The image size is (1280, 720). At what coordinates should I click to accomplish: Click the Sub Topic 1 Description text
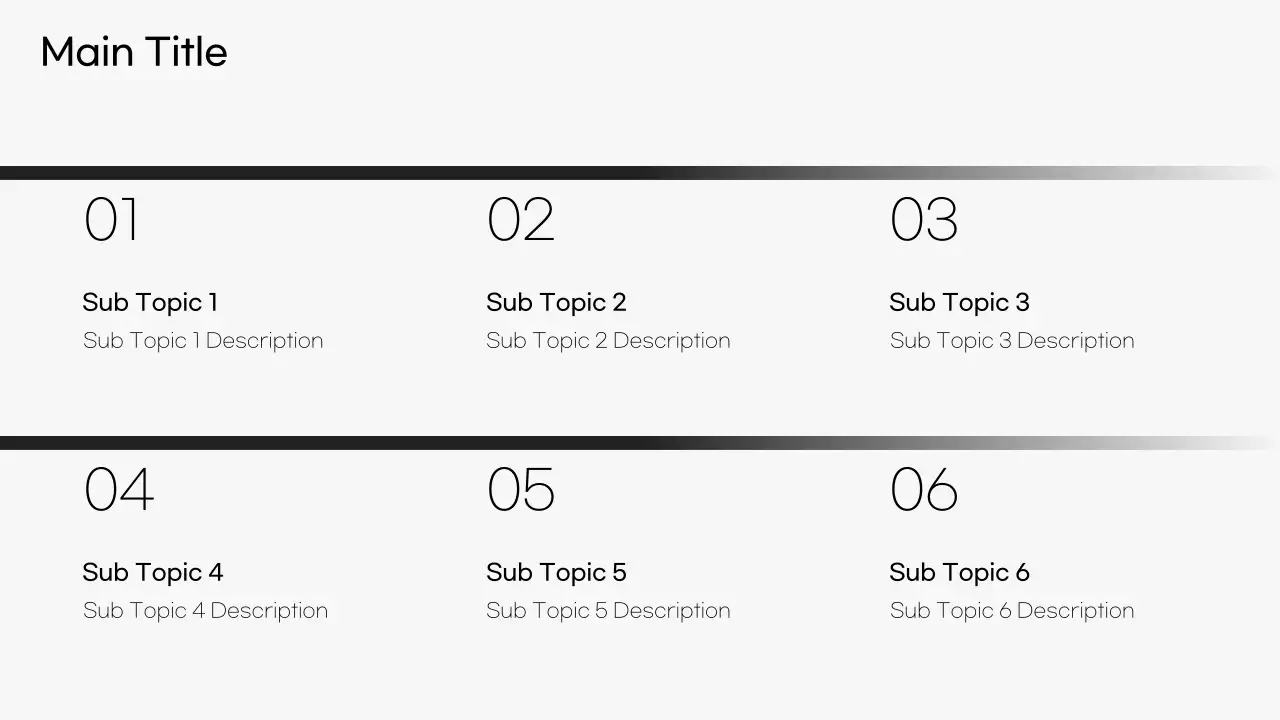click(203, 341)
